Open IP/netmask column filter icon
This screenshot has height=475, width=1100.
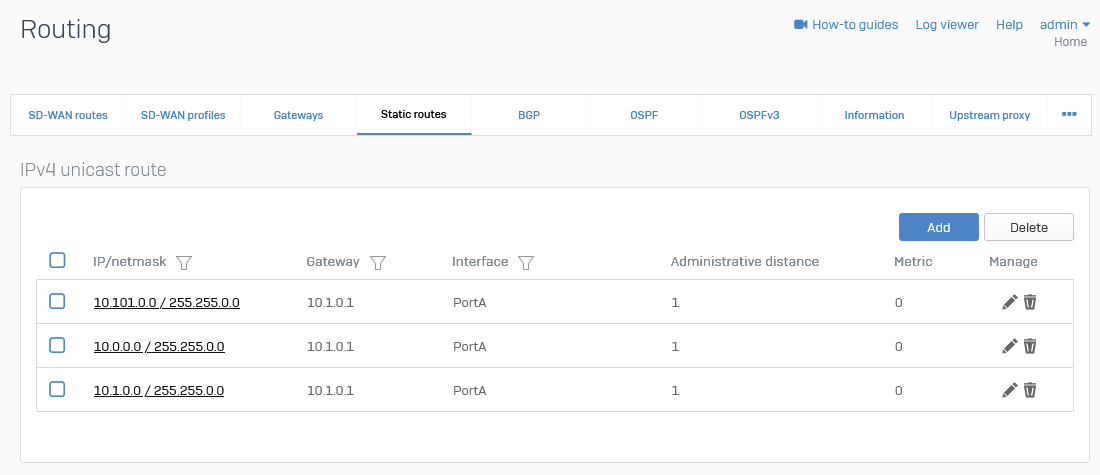[184, 263]
